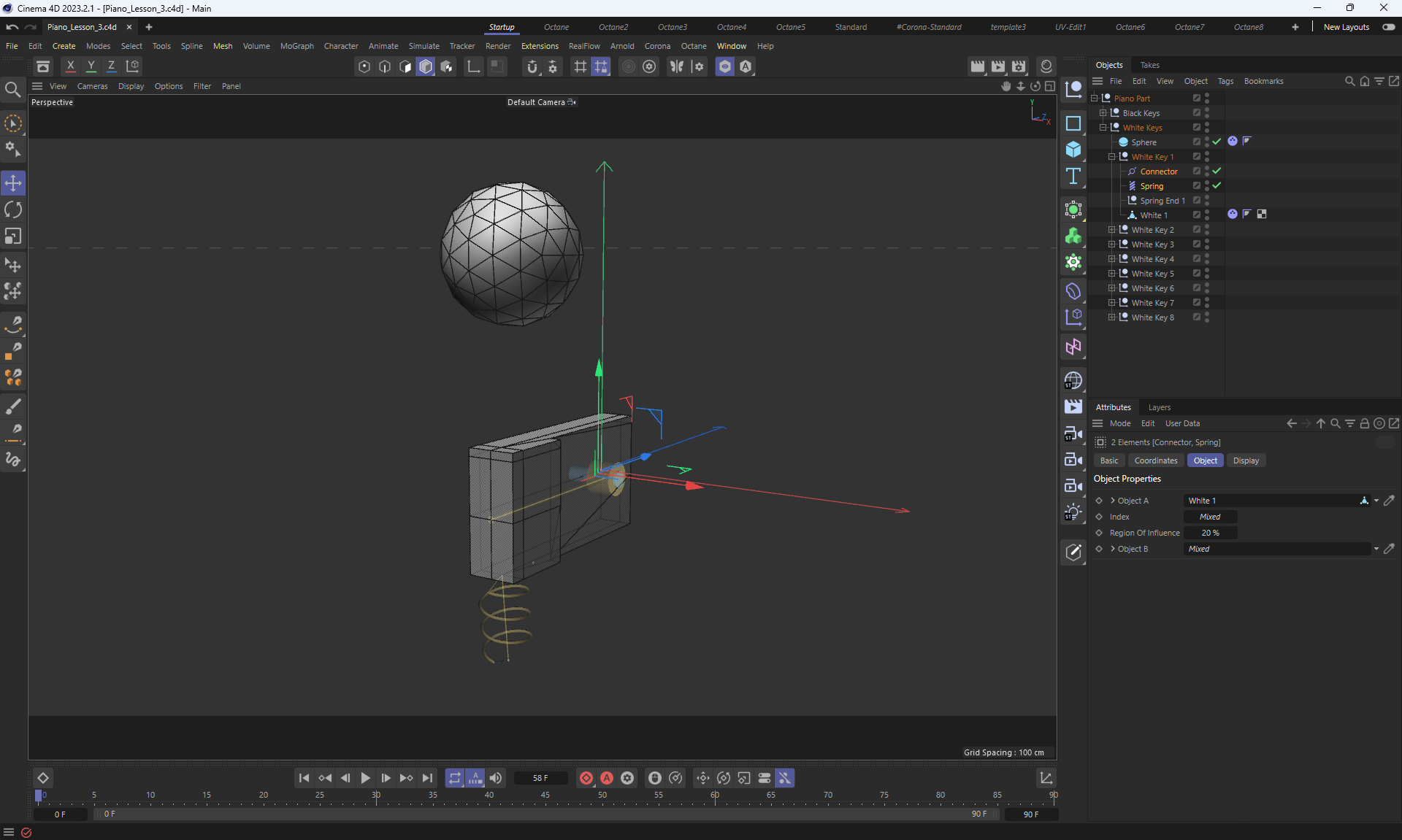Image resolution: width=1402 pixels, height=840 pixels.
Task: Toggle the New Layouts switch
Action: tap(1388, 27)
